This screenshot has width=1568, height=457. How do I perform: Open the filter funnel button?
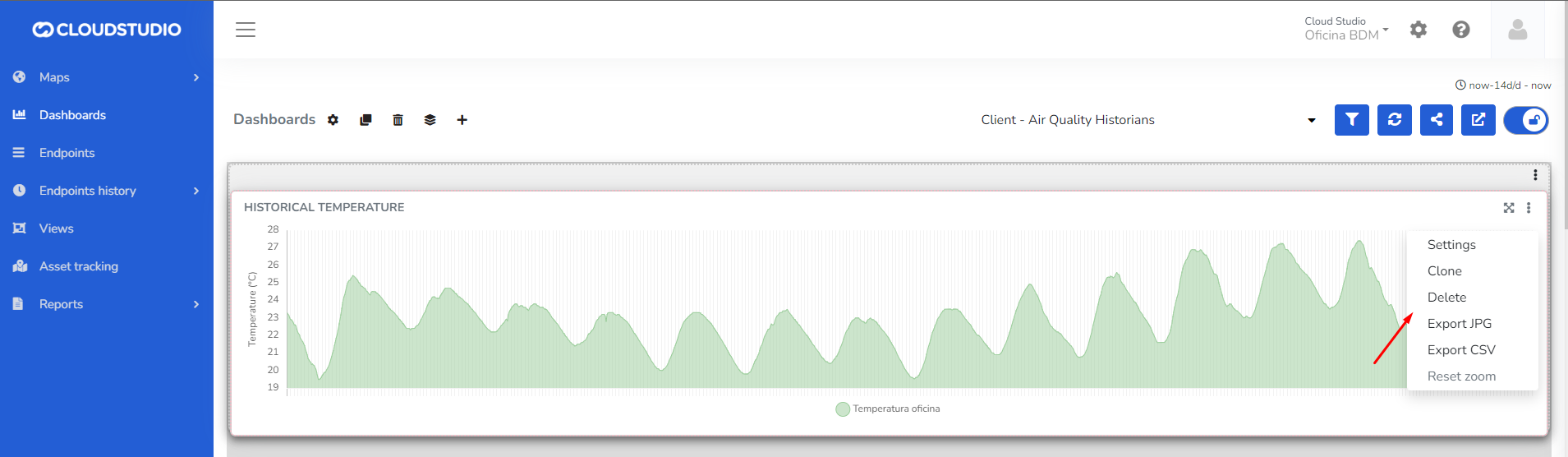coord(1351,120)
